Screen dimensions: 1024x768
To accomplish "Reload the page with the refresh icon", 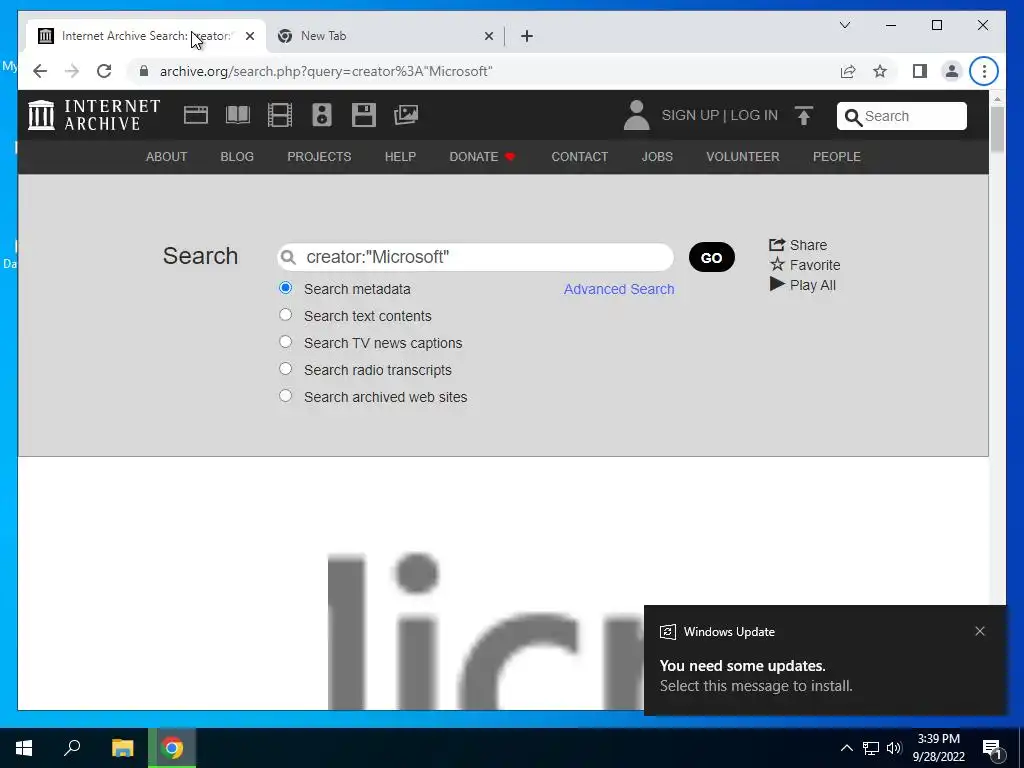I will [x=104, y=71].
